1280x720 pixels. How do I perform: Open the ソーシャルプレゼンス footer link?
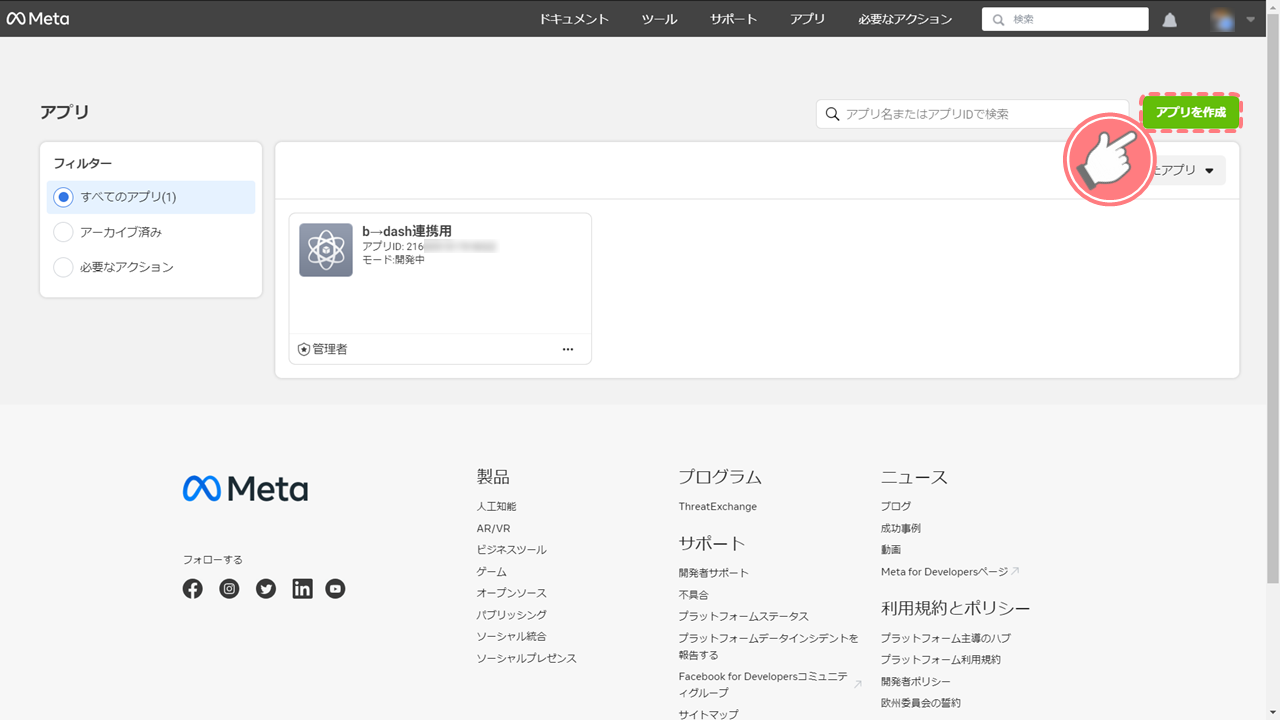[527, 658]
